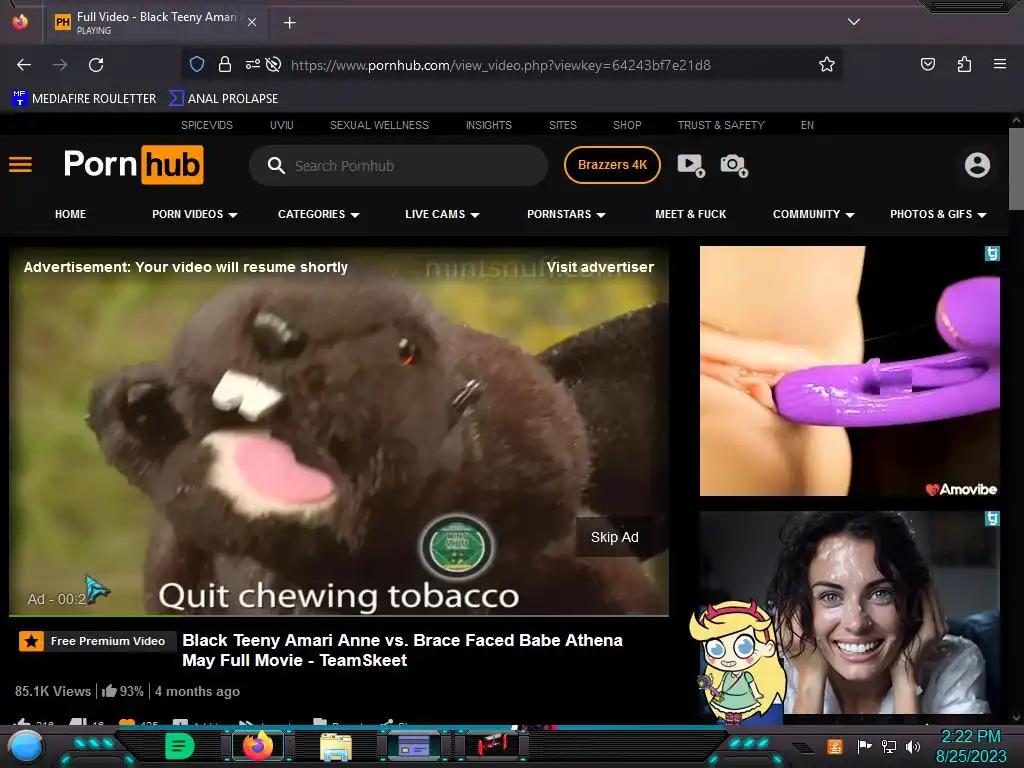This screenshot has width=1024, height=768.
Task: Show site security info via padlock
Action: (x=225, y=64)
